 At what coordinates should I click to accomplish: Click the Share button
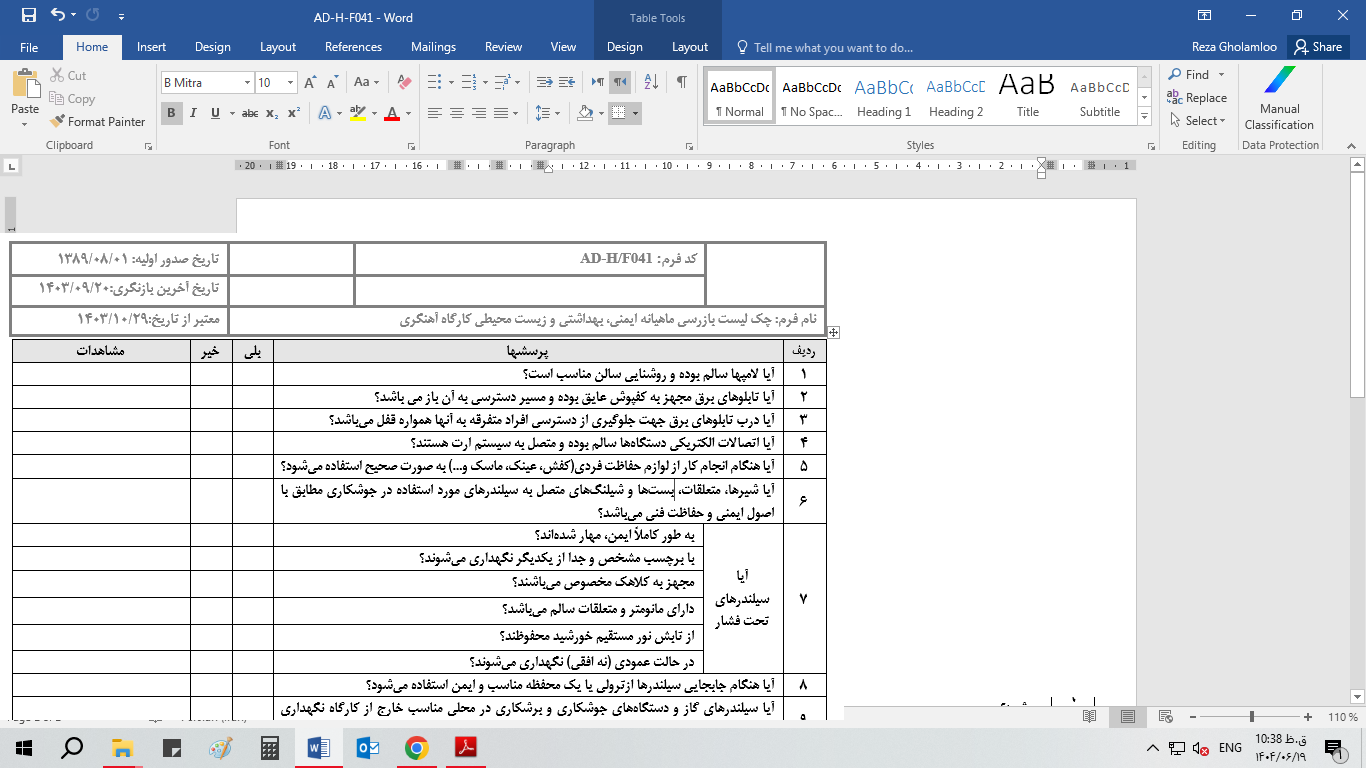(x=1318, y=47)
